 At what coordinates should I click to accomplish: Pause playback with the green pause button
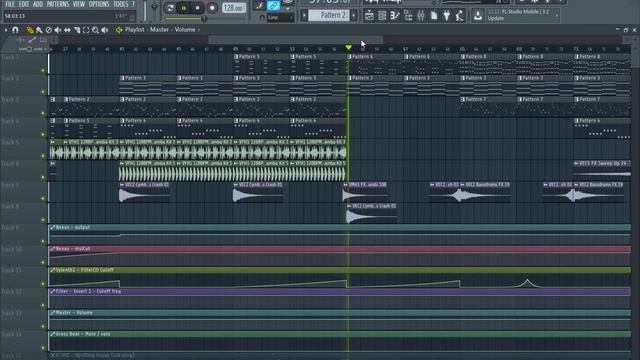tap(184, 8)
